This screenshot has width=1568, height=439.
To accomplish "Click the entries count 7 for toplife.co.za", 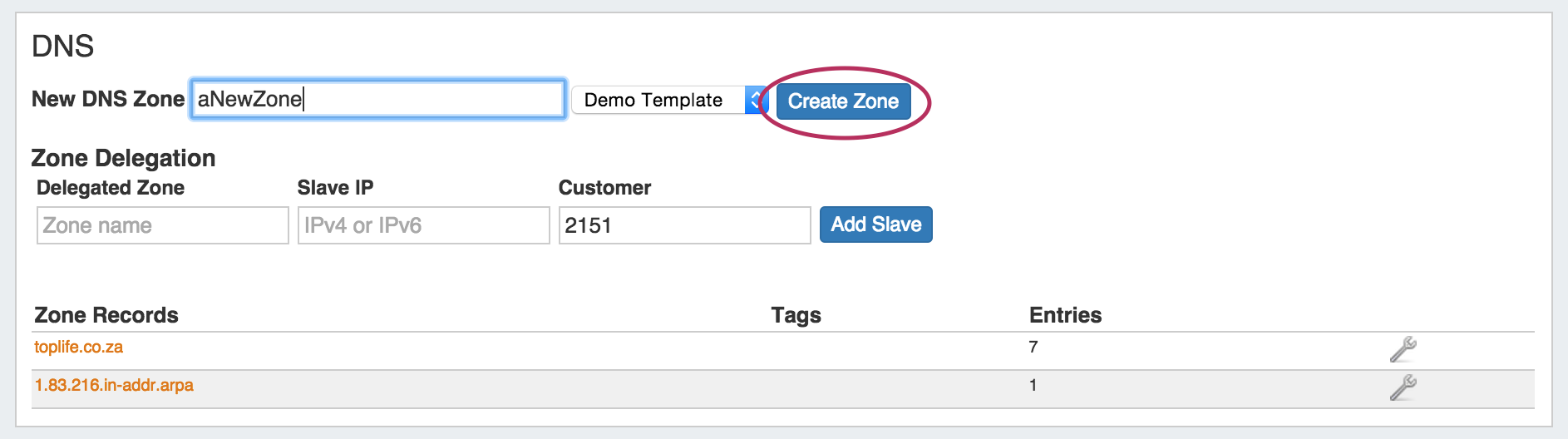I will [x=1033, y=348].
